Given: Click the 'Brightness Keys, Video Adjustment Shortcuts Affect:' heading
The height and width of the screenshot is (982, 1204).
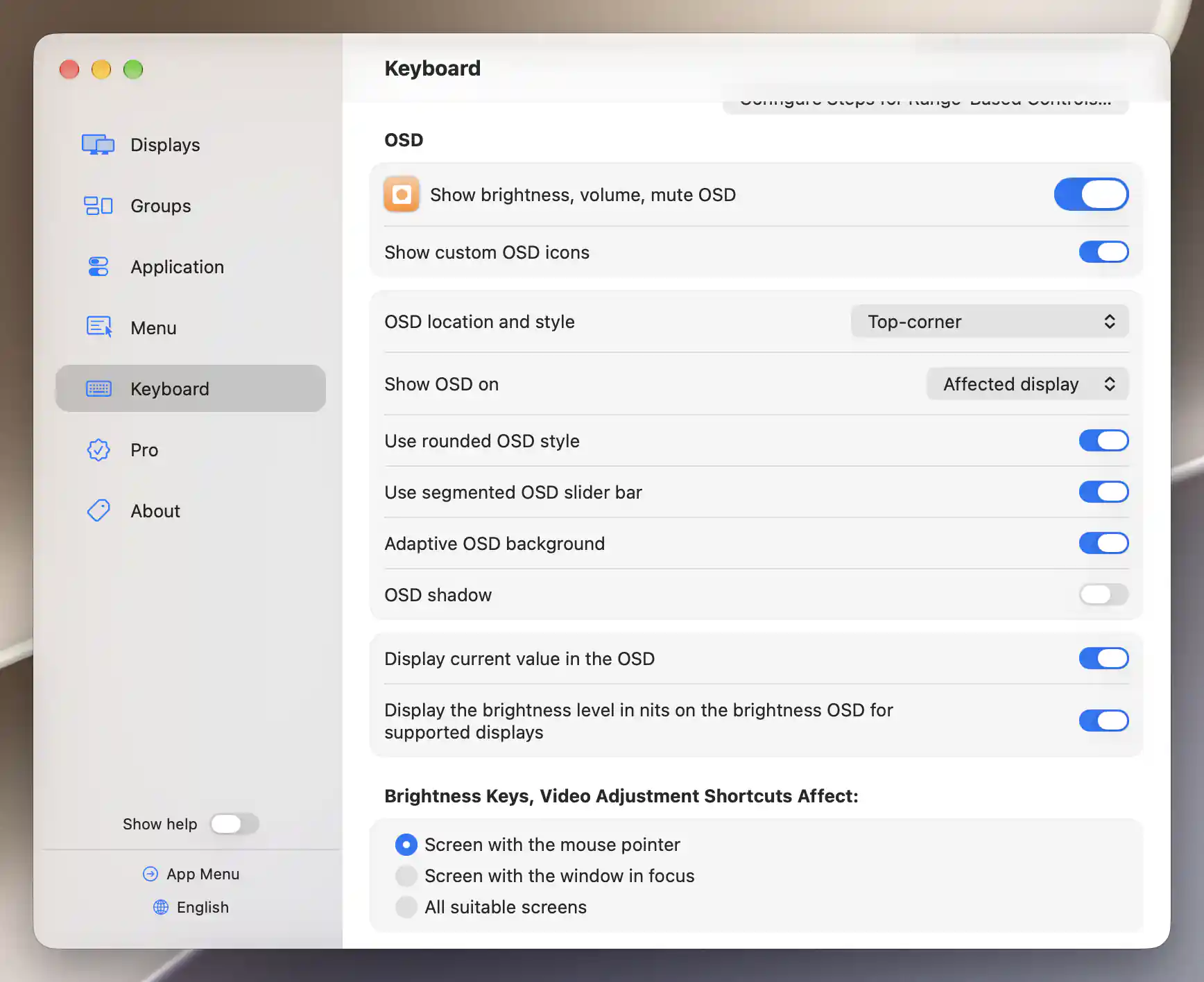Looking at the screenshot, I should point(621,796).
